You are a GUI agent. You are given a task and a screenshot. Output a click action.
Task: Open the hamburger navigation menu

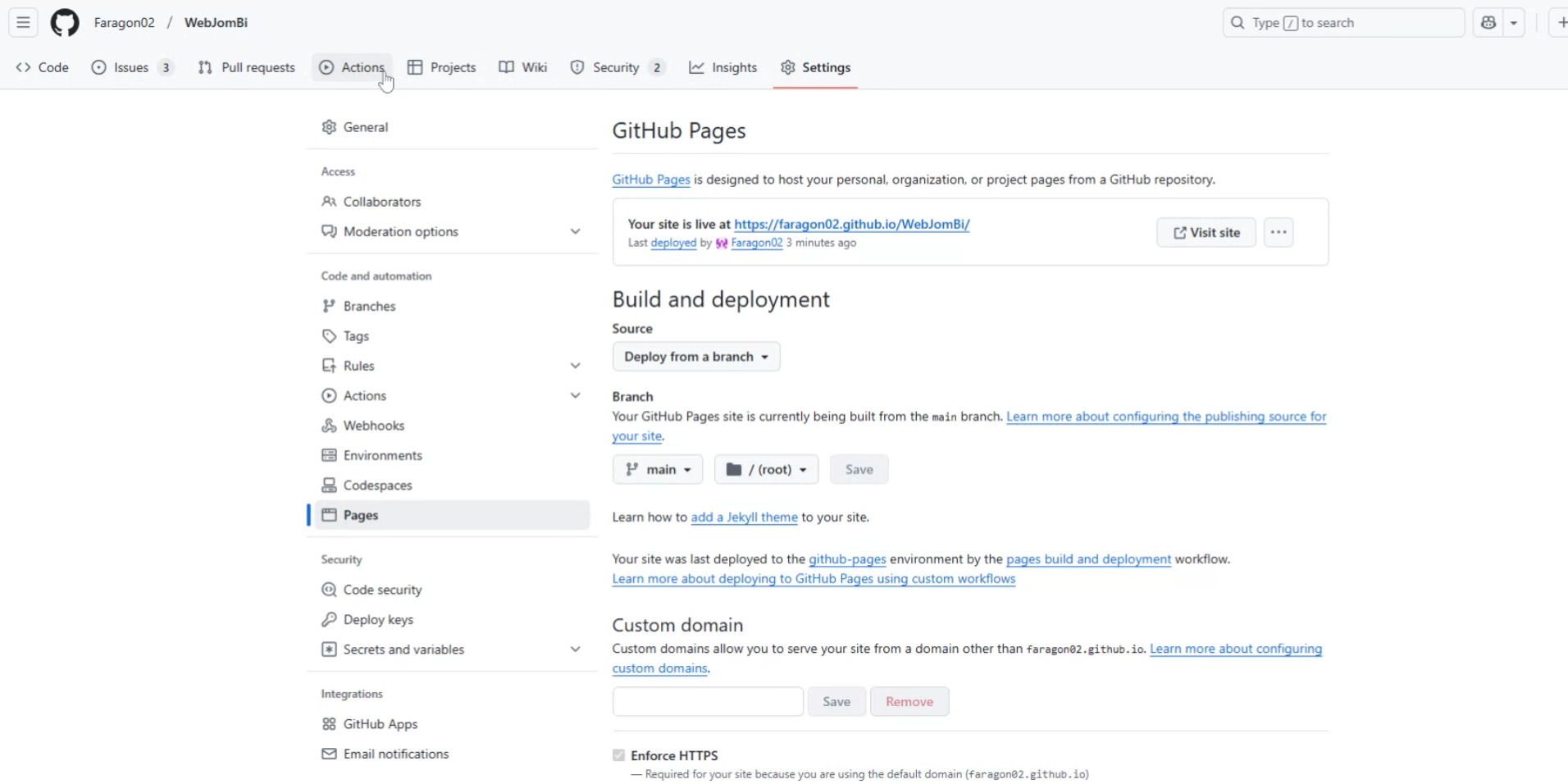pyautogui.click(x=23, y=23)
